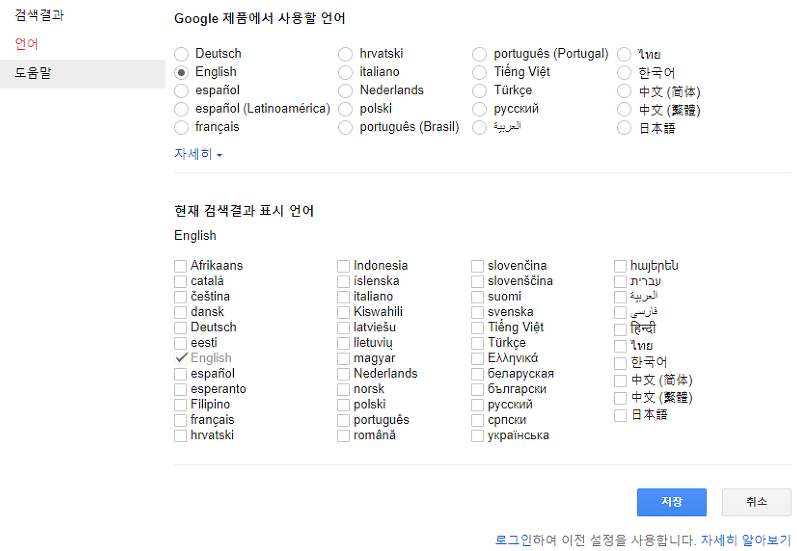Open the 도움말 sidebar section
Image resolution: width=797 pixels, height=551 pixels.
(x=82, y=74)
